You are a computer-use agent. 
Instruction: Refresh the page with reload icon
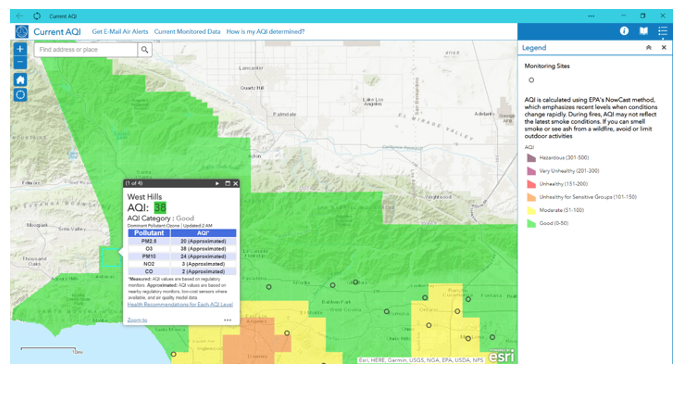click(x=37, y=16)
